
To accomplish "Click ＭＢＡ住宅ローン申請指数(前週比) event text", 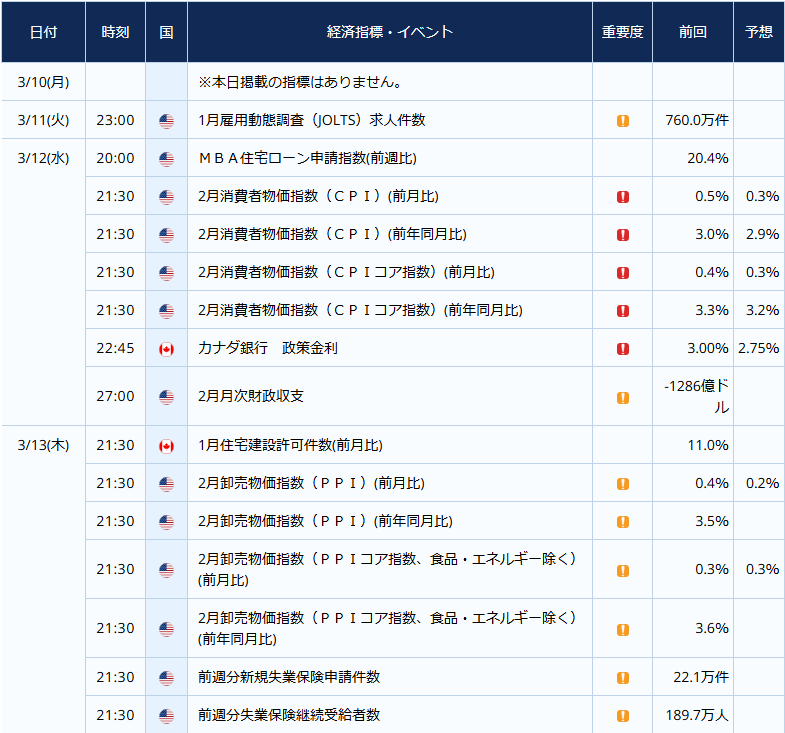I will click(x=307, y=158).
